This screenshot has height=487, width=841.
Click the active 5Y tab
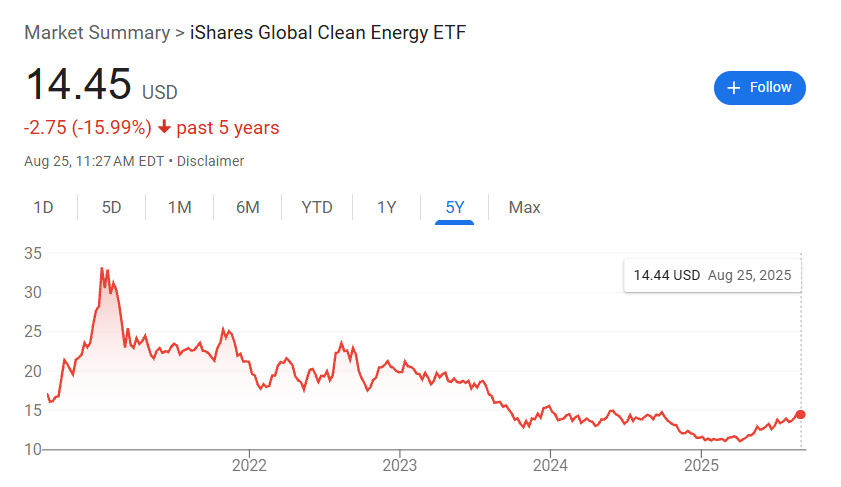pos(455,207)
